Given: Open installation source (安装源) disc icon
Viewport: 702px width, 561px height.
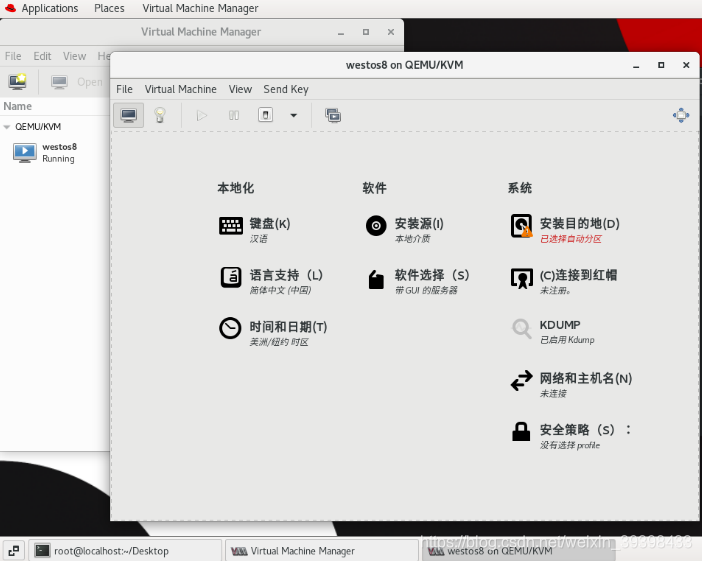Looking at the screenshot, I should click(376, 225).
